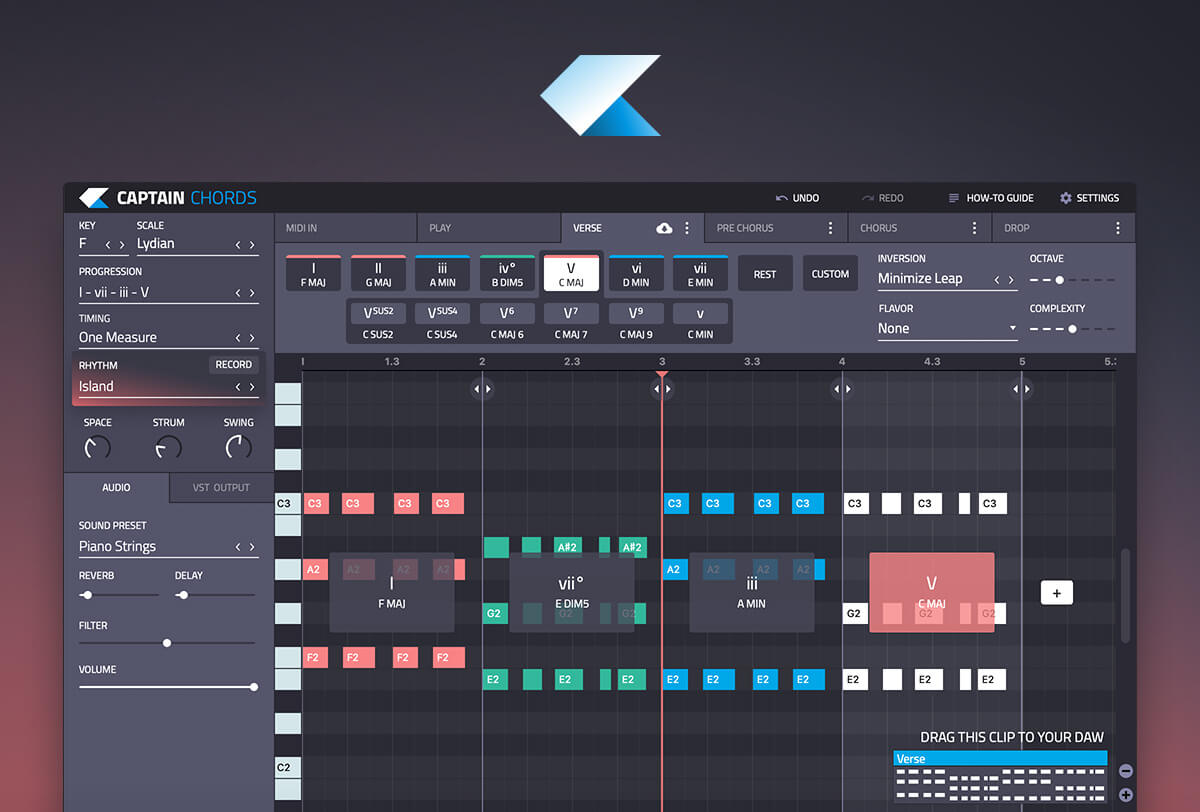Click the Filter slider handle
Screen dimensions: 1200x812
coord(167,643)
